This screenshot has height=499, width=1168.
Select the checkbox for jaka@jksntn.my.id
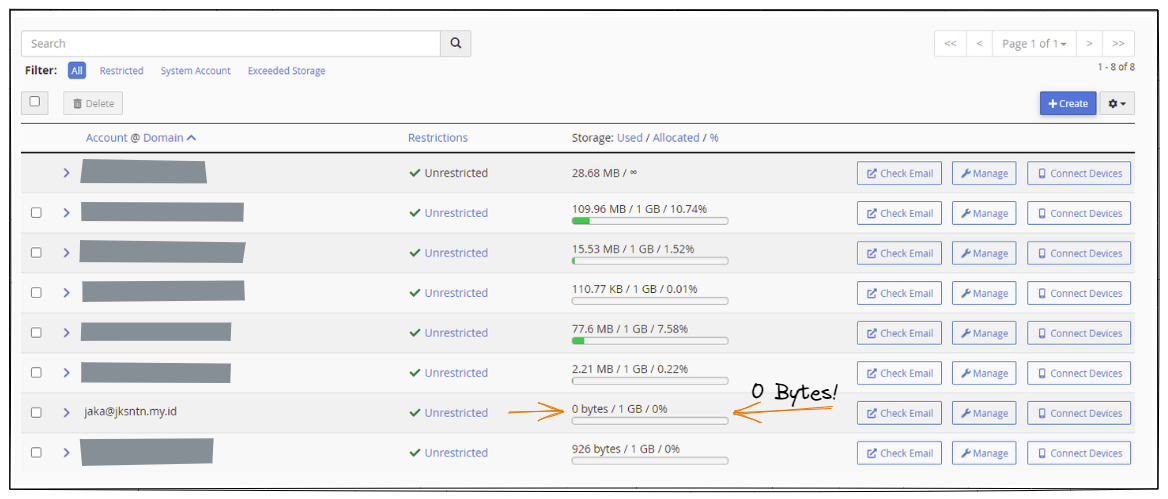(36, 413)
